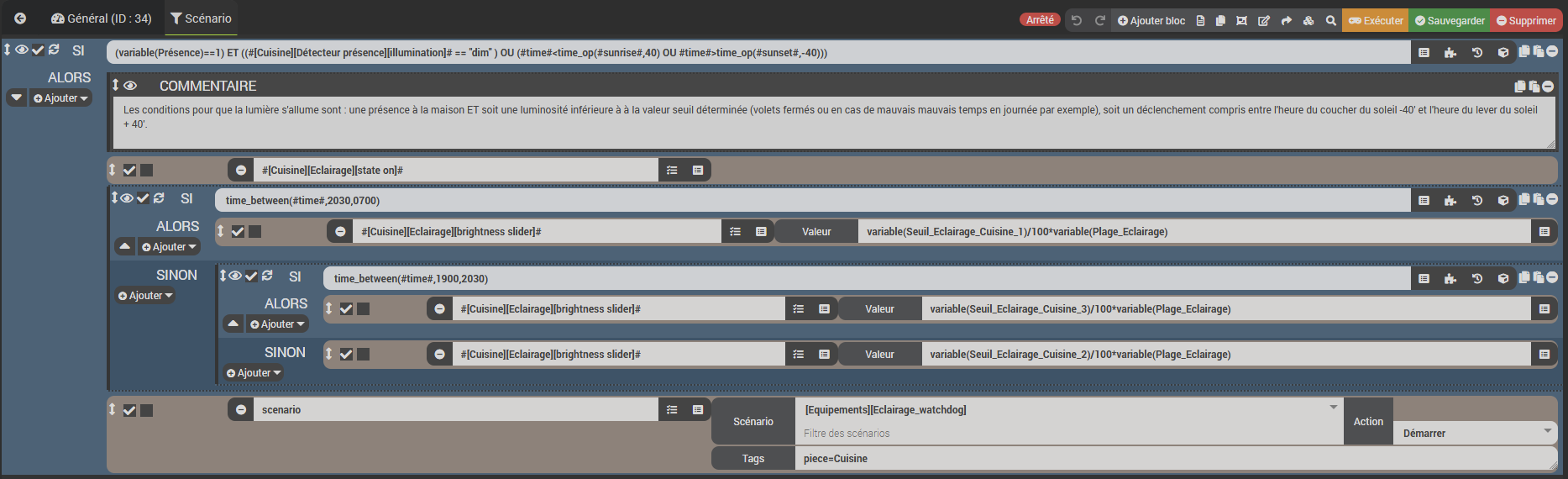This screenshot has width=1568, height=479.
Task: Click the Ajouter bloc button
Action: tap(1151, 20)
